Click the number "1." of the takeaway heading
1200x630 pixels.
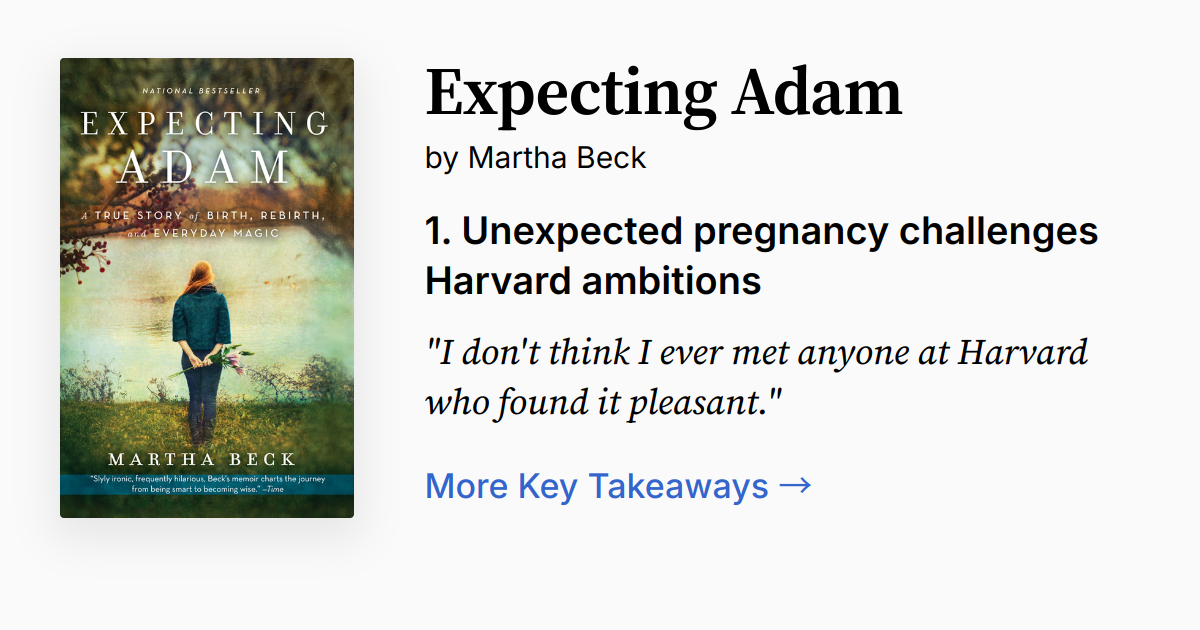(x=438, y=232)
